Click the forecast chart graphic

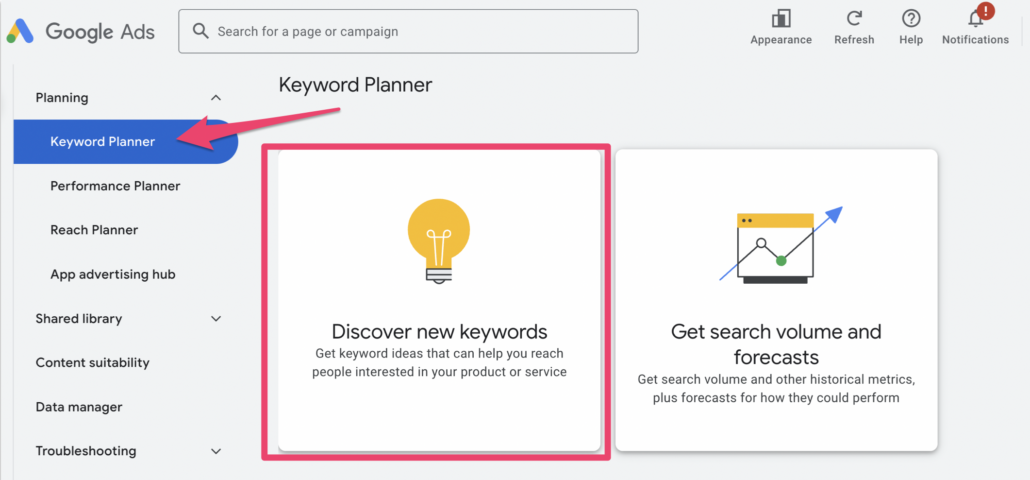780,245
